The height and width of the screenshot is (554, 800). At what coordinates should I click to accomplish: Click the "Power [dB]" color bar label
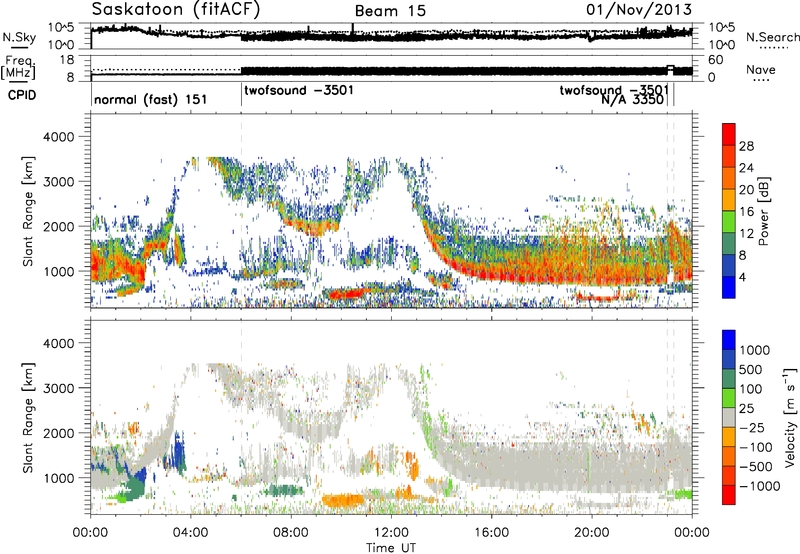(x=764, y=211)
